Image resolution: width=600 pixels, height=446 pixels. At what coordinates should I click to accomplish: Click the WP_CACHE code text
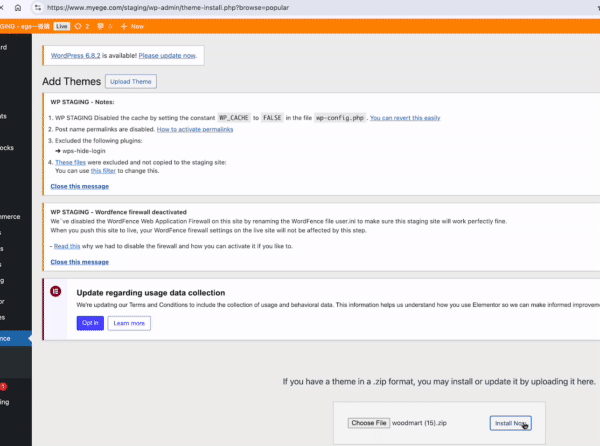click(x=234, y=118)
